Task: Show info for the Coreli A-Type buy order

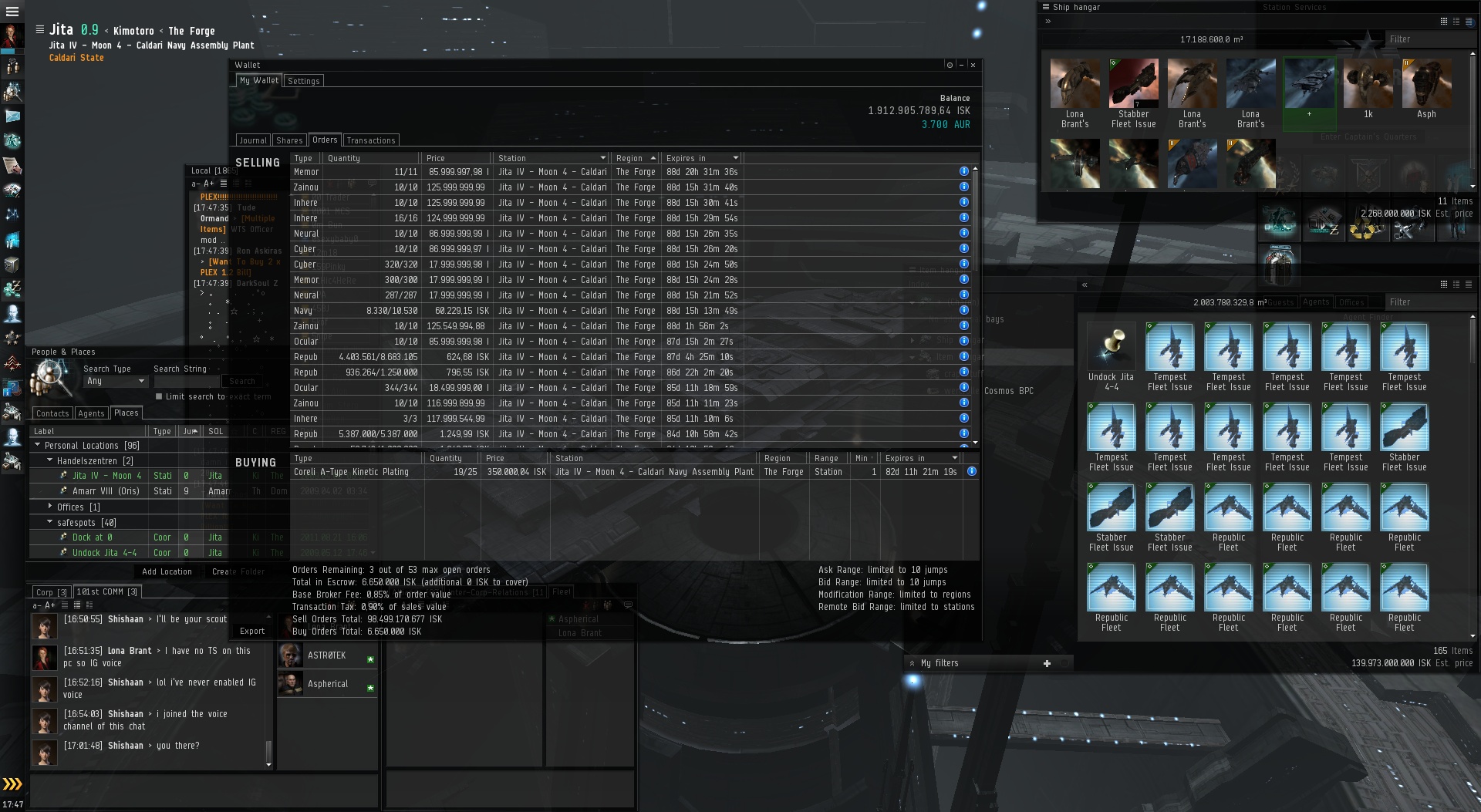Action: (971, 471)
